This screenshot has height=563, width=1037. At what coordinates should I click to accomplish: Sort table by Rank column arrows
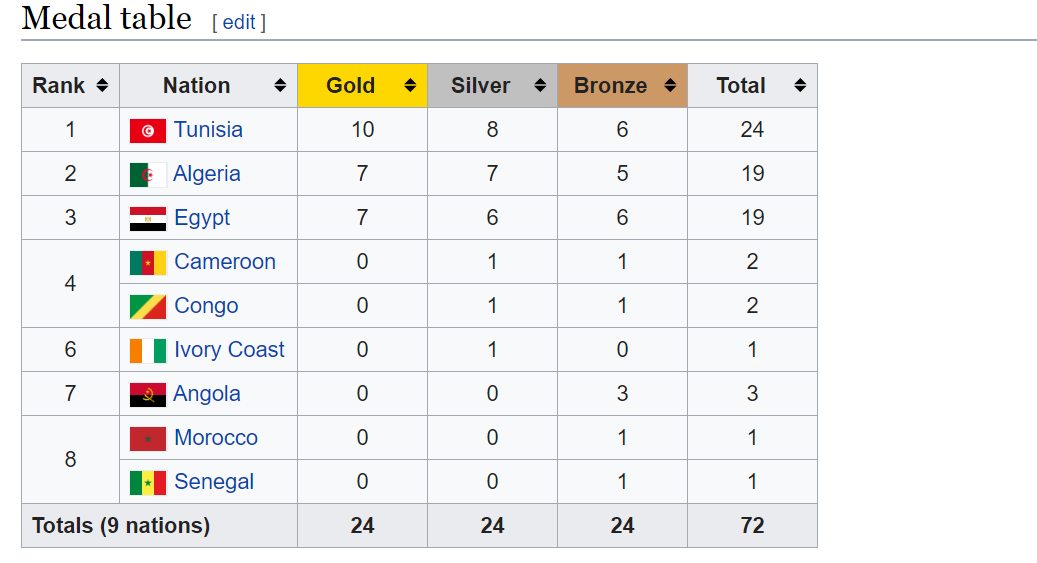point(101,86)
